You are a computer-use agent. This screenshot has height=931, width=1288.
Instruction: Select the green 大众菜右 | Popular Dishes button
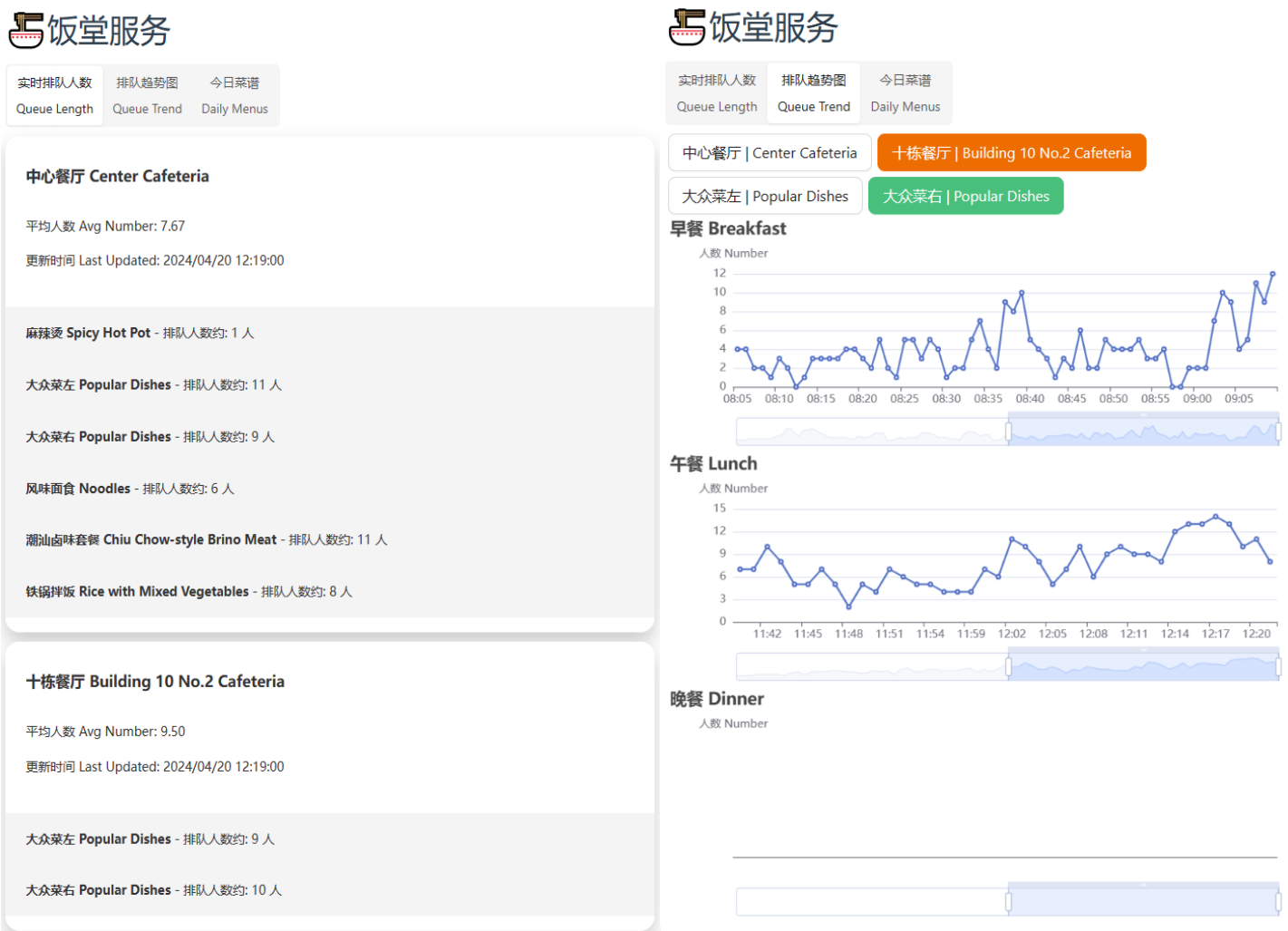pyautogui.click(x=965, y=196)
